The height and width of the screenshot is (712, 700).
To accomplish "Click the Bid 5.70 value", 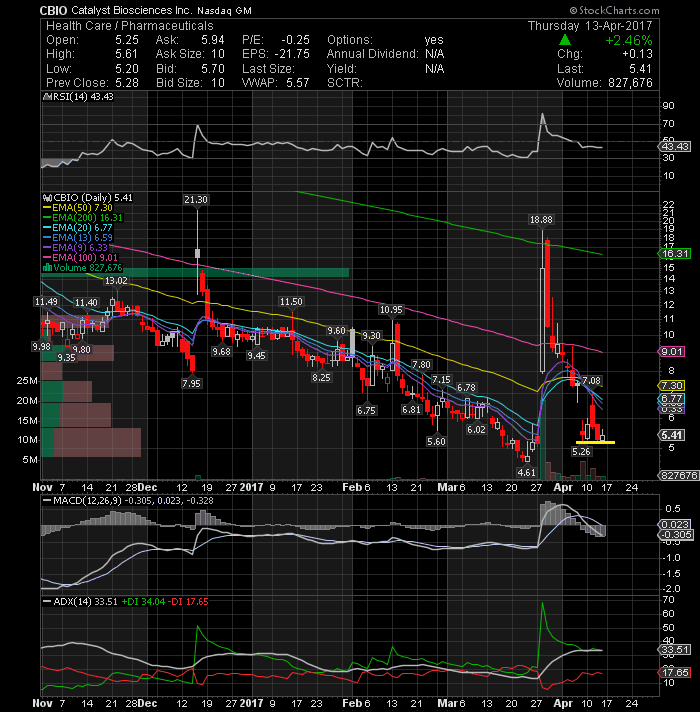I will tap(212, 69).
